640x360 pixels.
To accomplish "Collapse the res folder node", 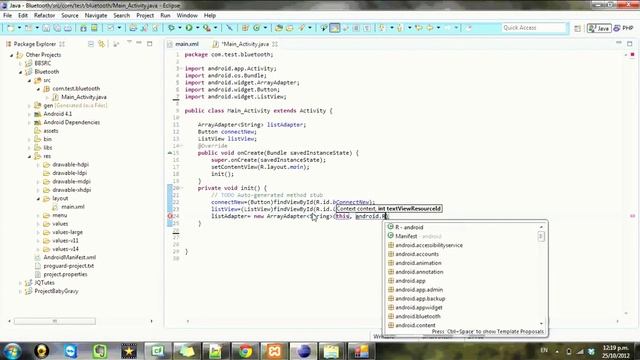I will click(x=29, y=156).
